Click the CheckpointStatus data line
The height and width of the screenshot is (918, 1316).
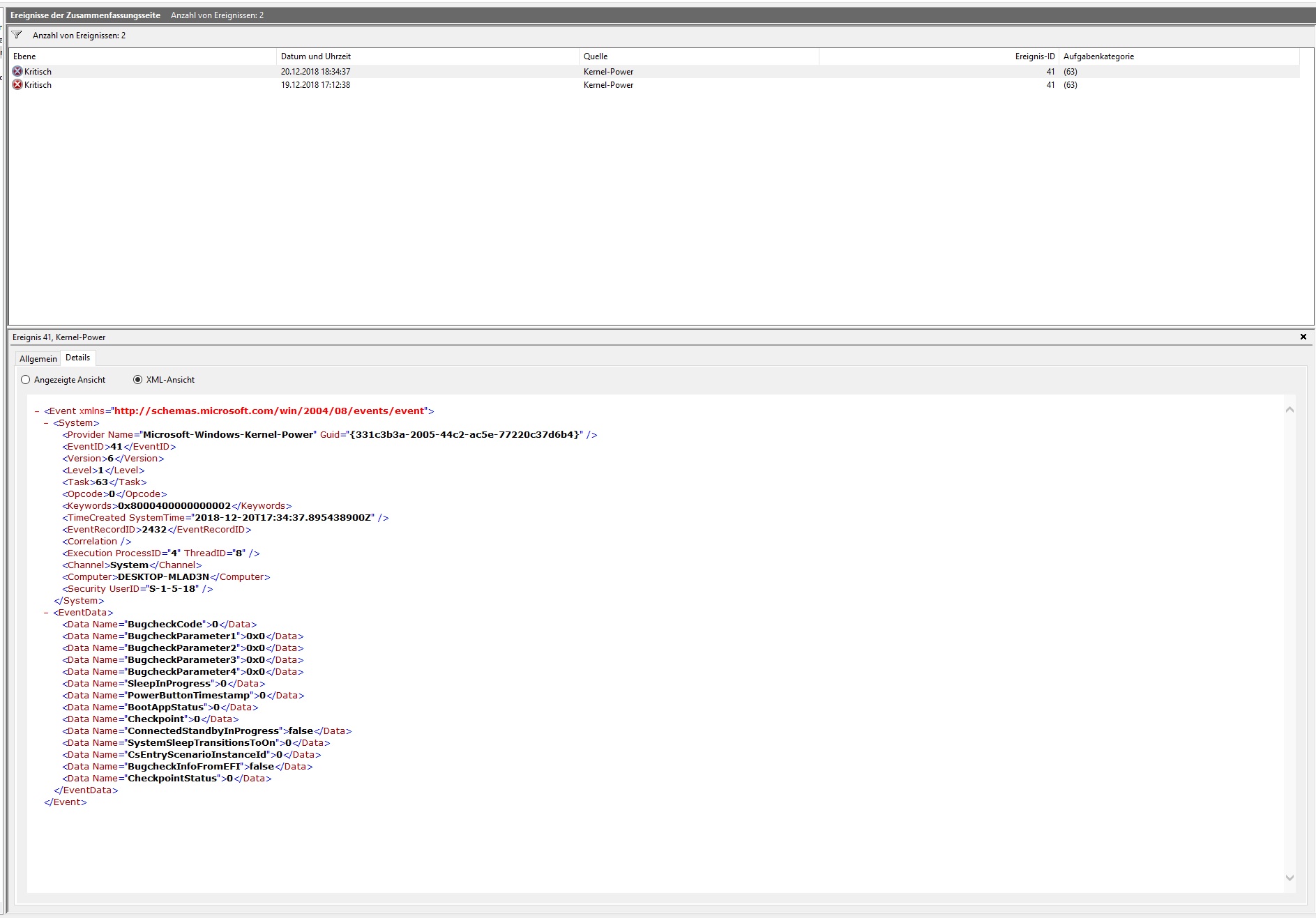point(167,779)
